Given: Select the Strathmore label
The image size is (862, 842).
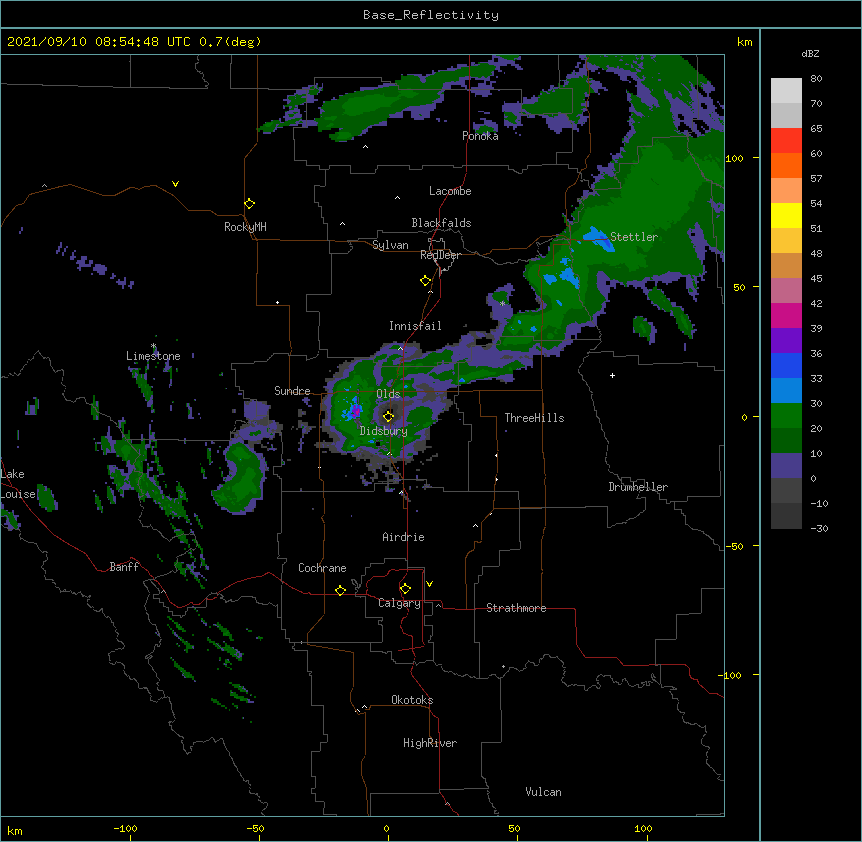Looking at the screenshot, I should pyautogui.click(x=516, y=608).
